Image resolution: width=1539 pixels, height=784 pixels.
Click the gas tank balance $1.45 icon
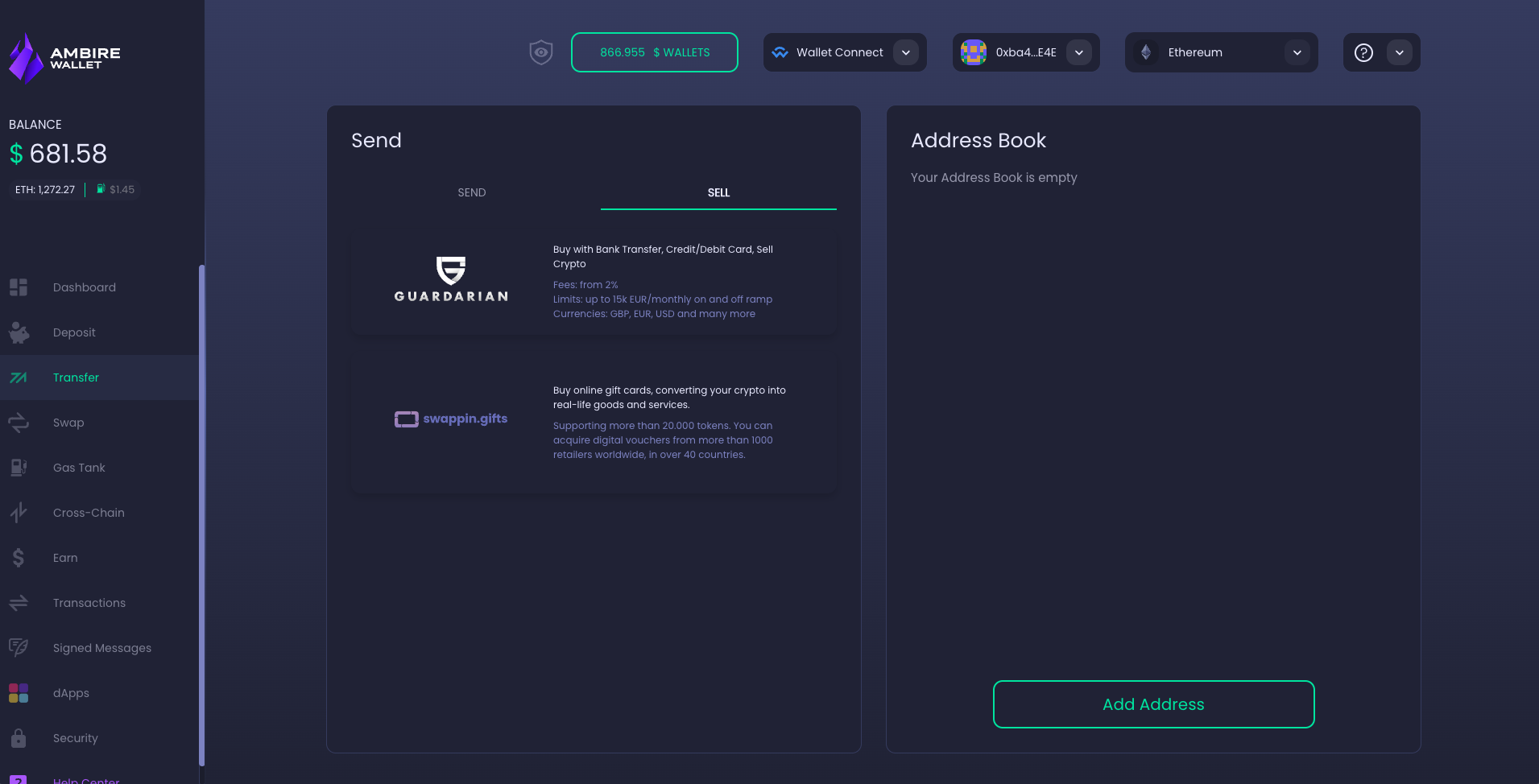pos(101,189)
